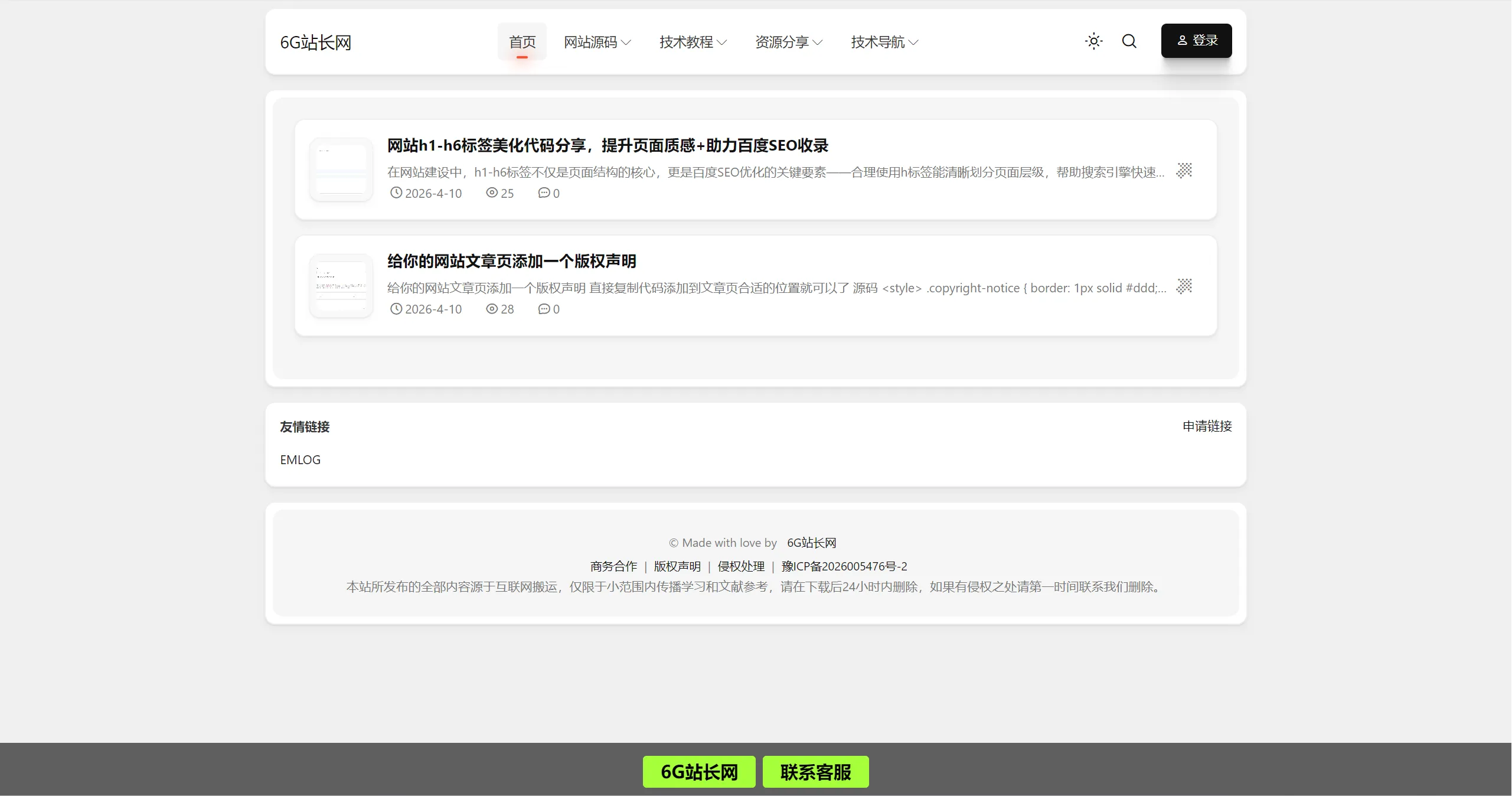Click the clock date icon on the second article
The width and height of the screenshot is (1512, 796).
[397, 309]
